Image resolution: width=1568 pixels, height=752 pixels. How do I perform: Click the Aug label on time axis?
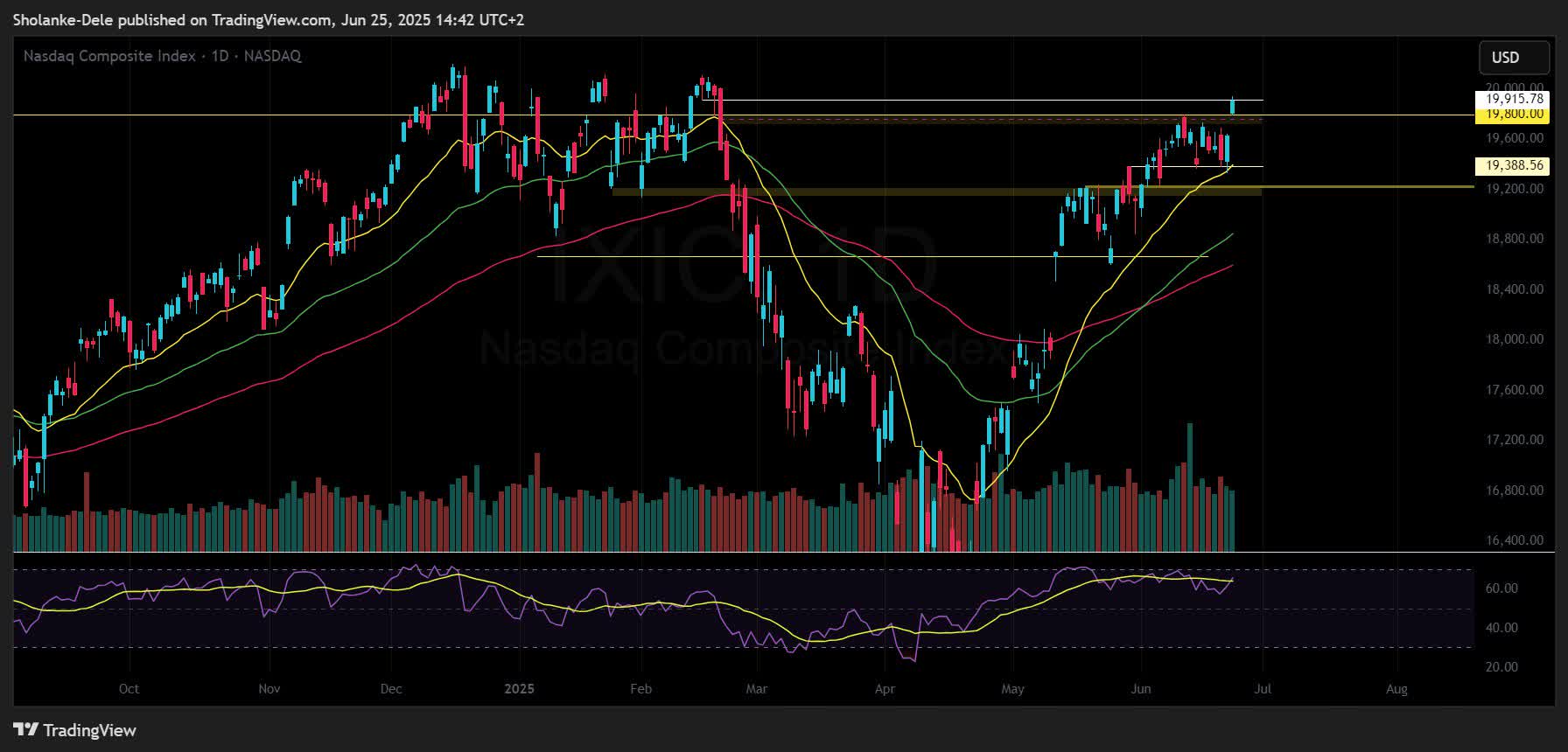tap(1396, 689)
